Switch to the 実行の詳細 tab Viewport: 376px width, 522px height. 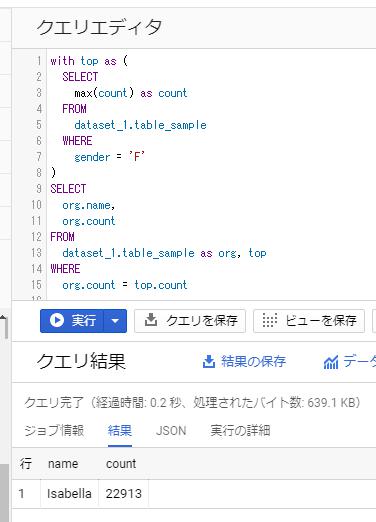tap(240, 430)
